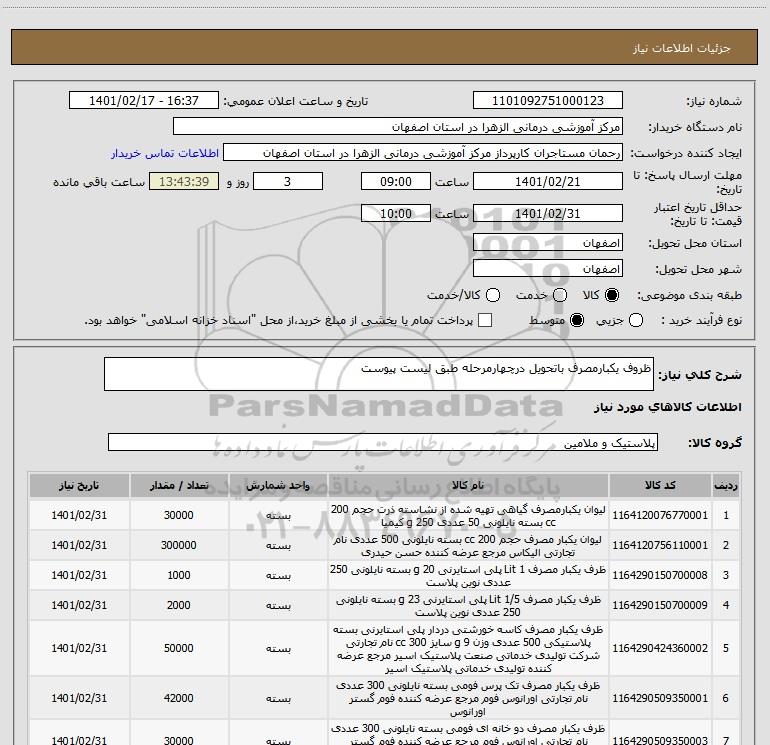Tick the اسناد خزانه اسلامی payment checkbox
This screenshot has width=770, height=745.
pos(485,320)
